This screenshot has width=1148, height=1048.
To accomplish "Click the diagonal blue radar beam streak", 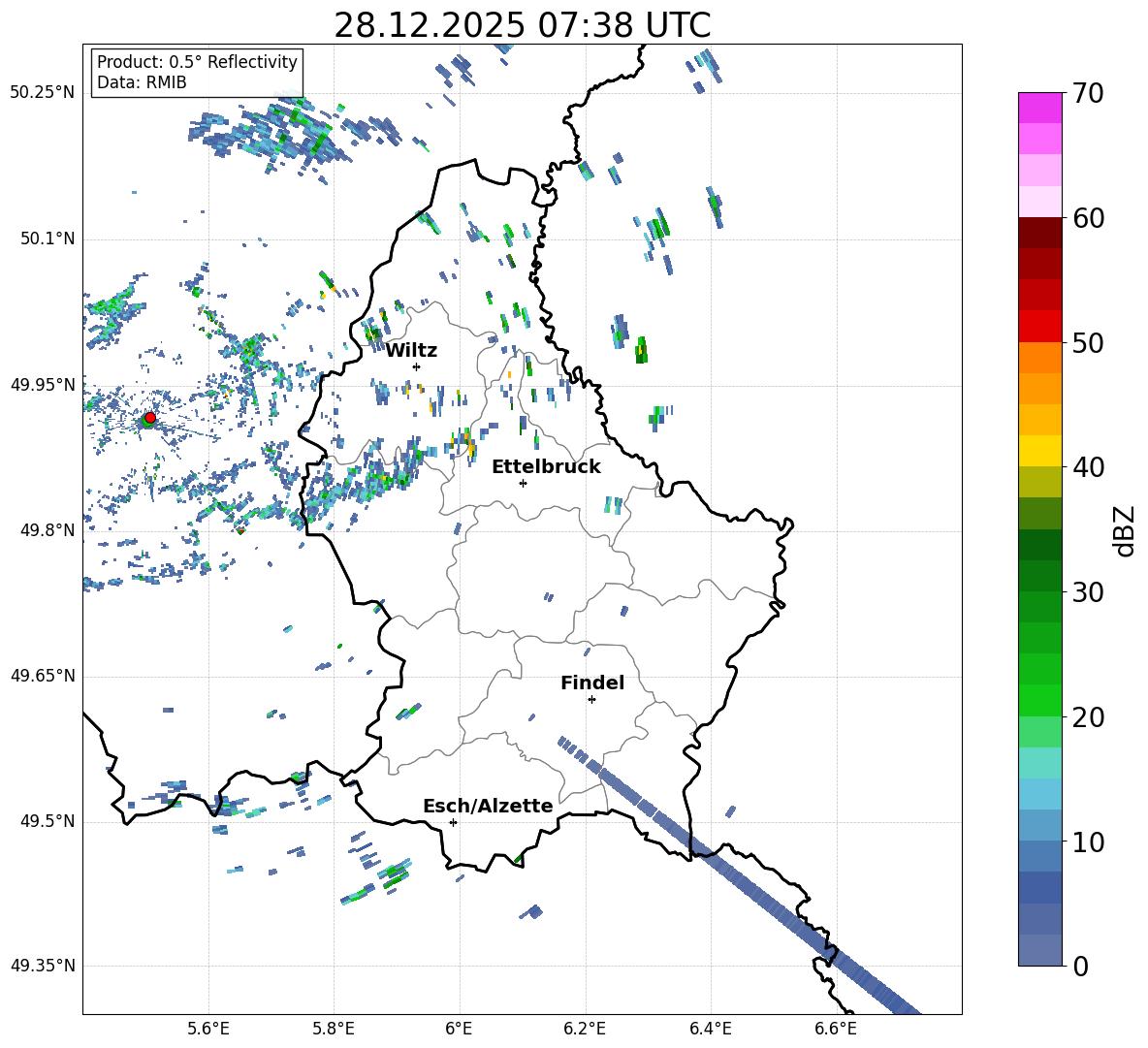I will pos(740,876).
